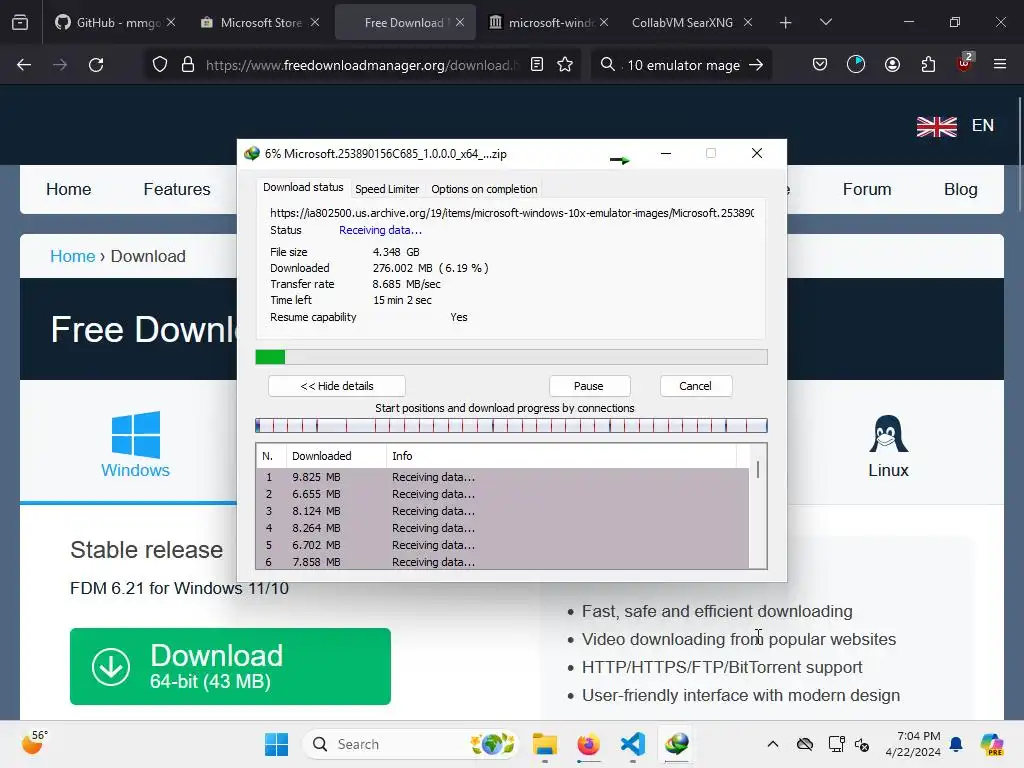Open Pocket save icon
This screenshot has height=768, width=1024.
pos(820,65)
